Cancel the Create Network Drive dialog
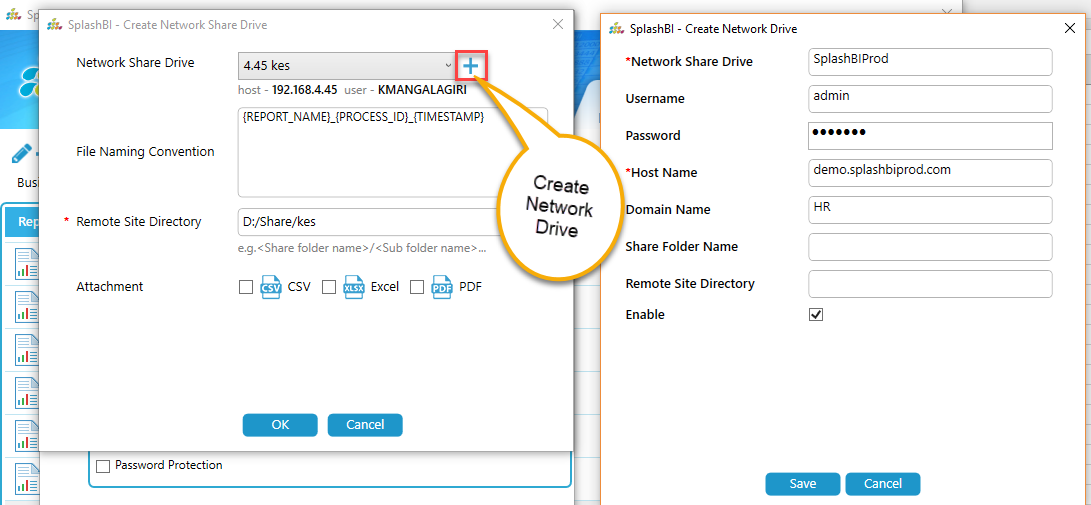This screenshot has height=505, width=1091. click(x=882, y=484)
